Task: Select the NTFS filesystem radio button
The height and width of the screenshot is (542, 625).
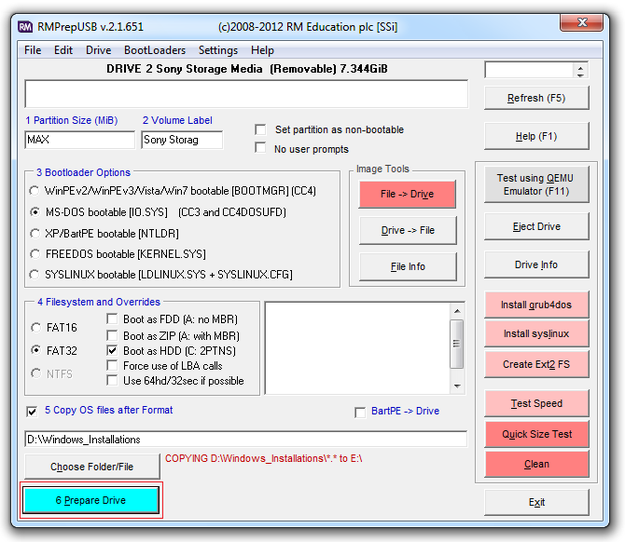Action: [x=36, y=373]
